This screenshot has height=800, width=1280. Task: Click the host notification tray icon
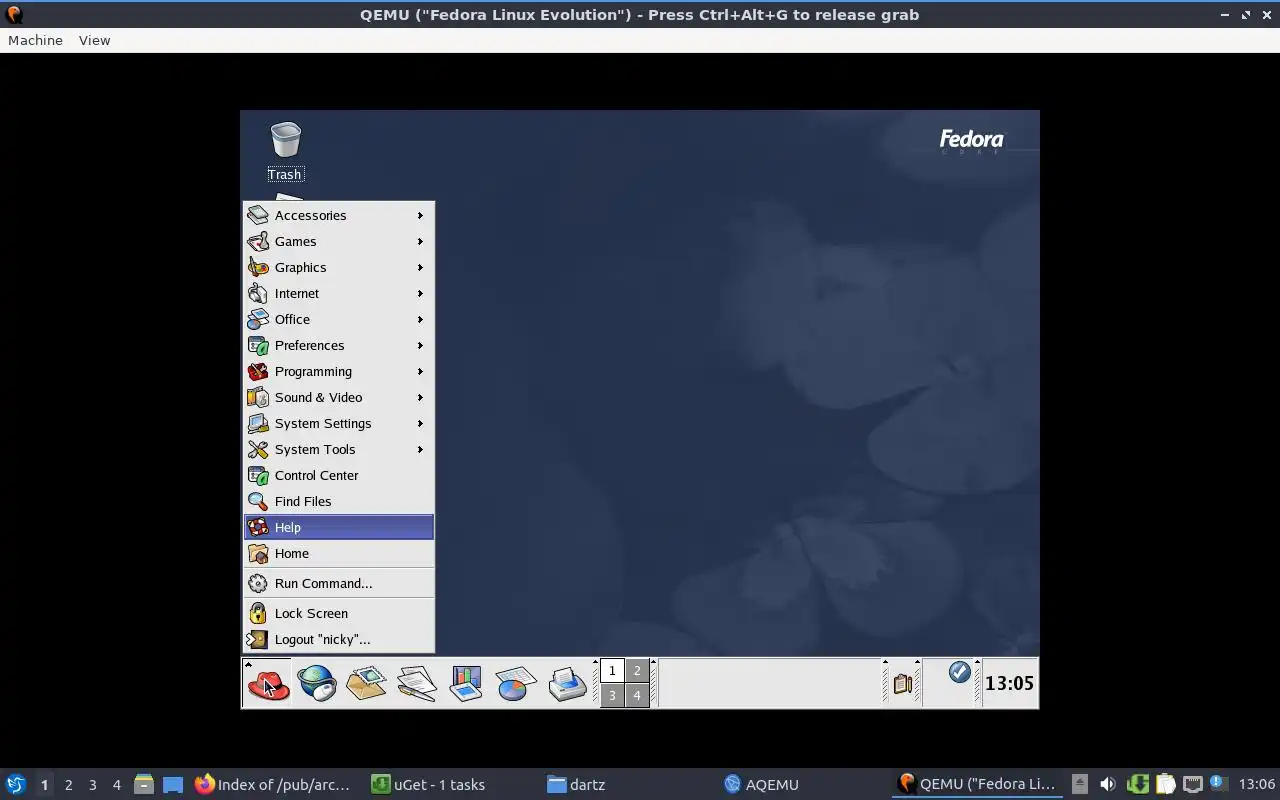tap(1218, 783)
